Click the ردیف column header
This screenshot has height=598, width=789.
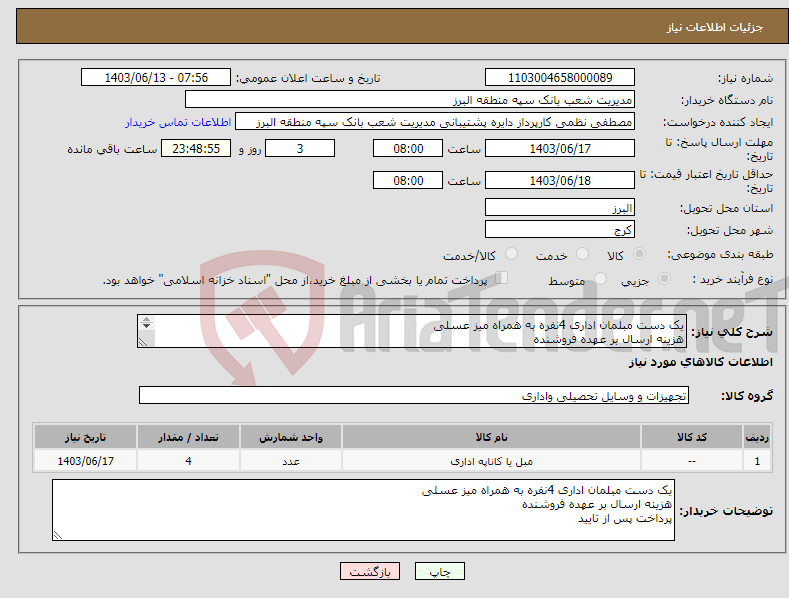[x=757, y=437]
